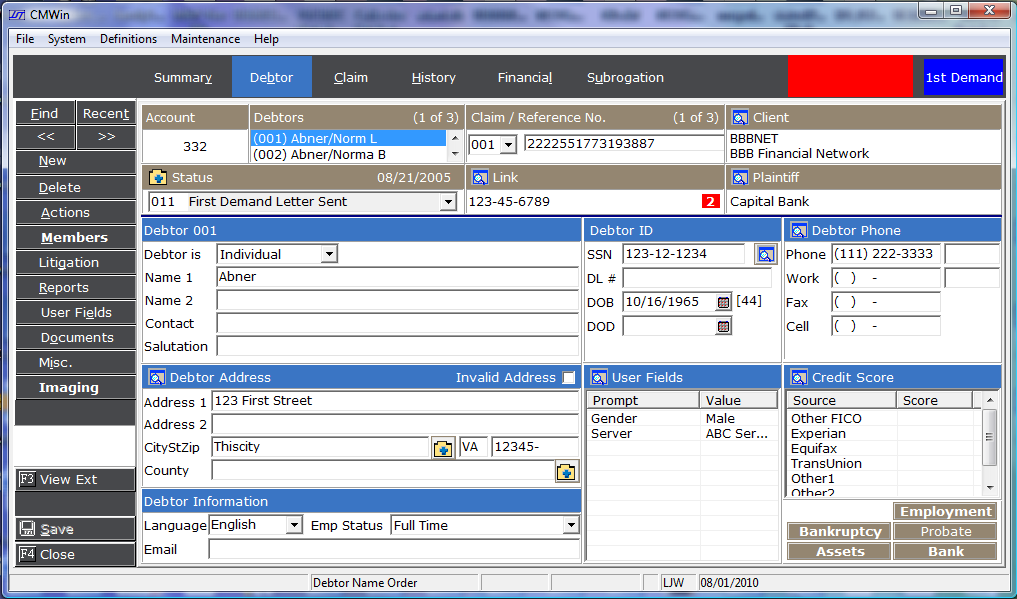Click the Bankruptcy button
The image size is (1017, 599).
coord(840,532)
